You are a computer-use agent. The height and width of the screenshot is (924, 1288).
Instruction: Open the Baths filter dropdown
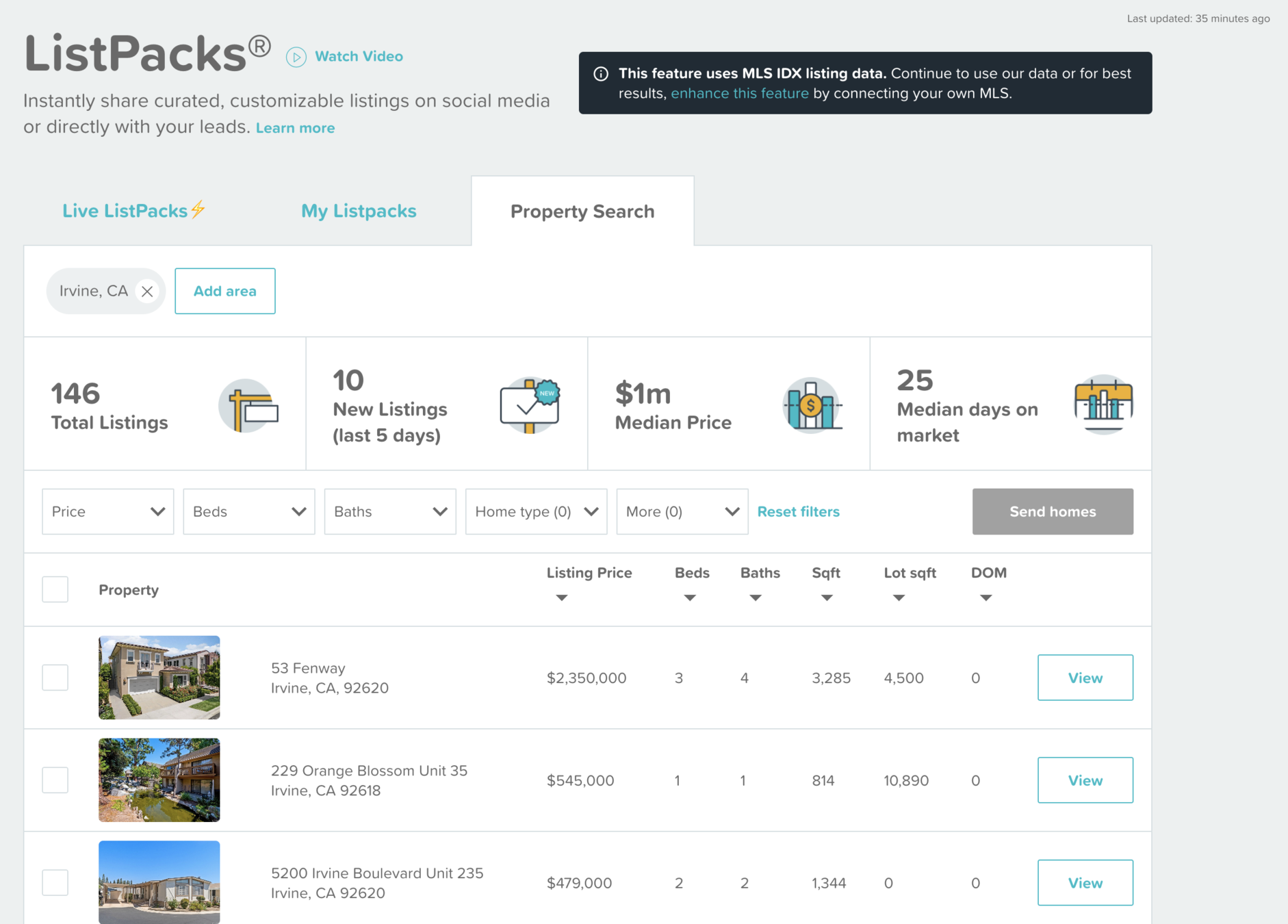[x=390, y=511]
